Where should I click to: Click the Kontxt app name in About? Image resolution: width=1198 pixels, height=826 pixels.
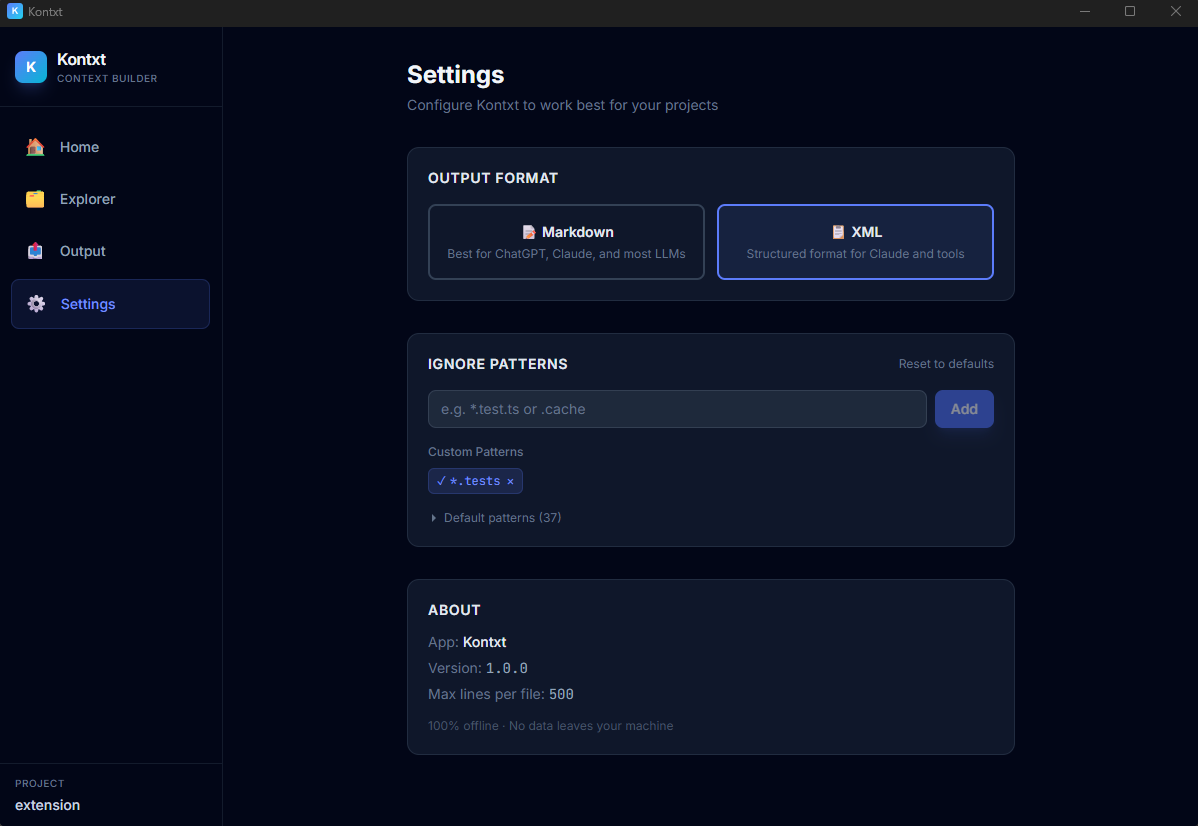(x=484, y=642)
